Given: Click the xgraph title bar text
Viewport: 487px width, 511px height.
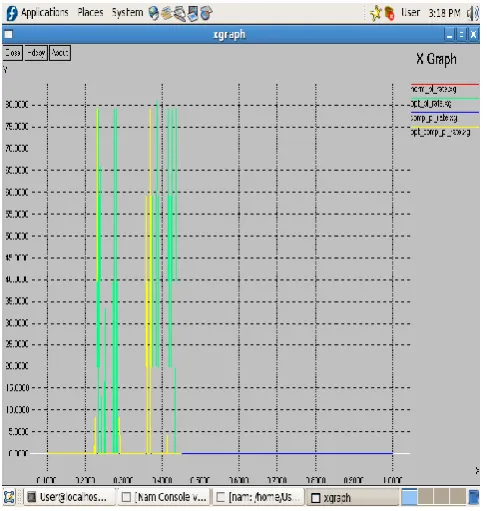Looking at the screenshot, I should tap(229, 35).
